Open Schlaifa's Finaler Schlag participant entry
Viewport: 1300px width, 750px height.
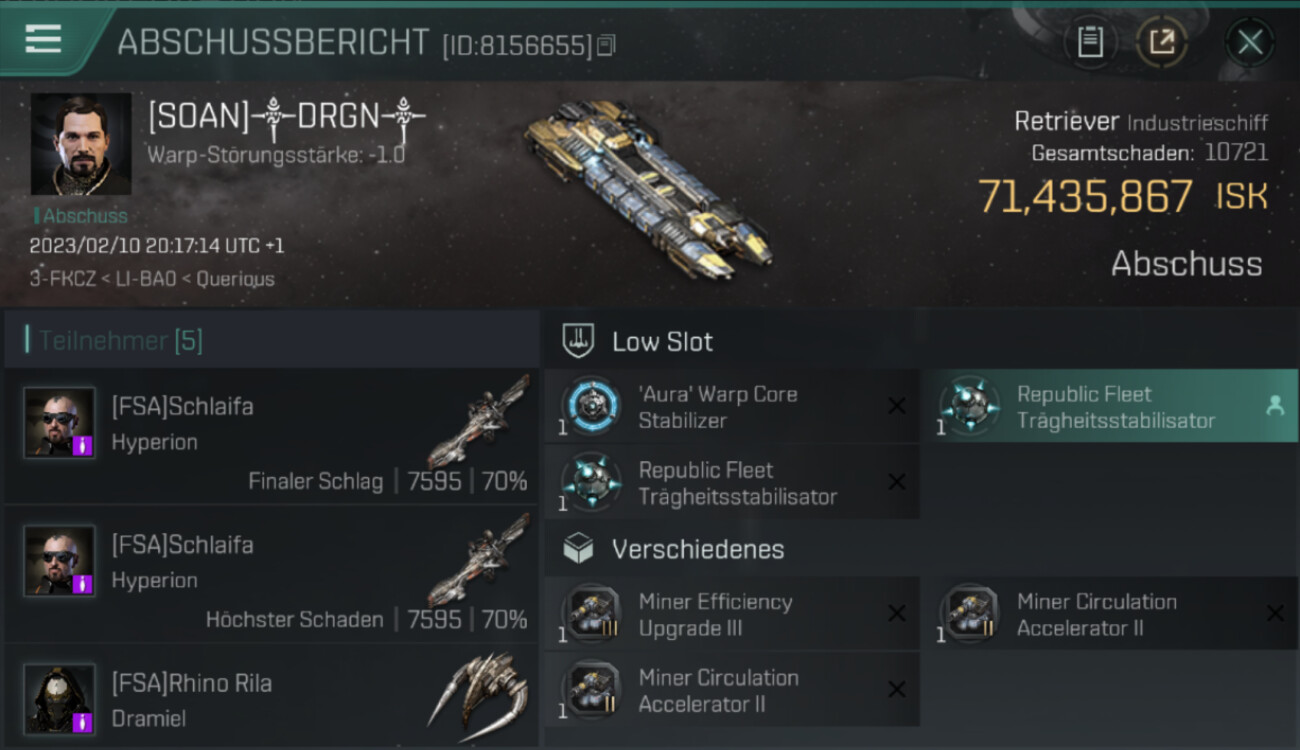click(272, 436)
